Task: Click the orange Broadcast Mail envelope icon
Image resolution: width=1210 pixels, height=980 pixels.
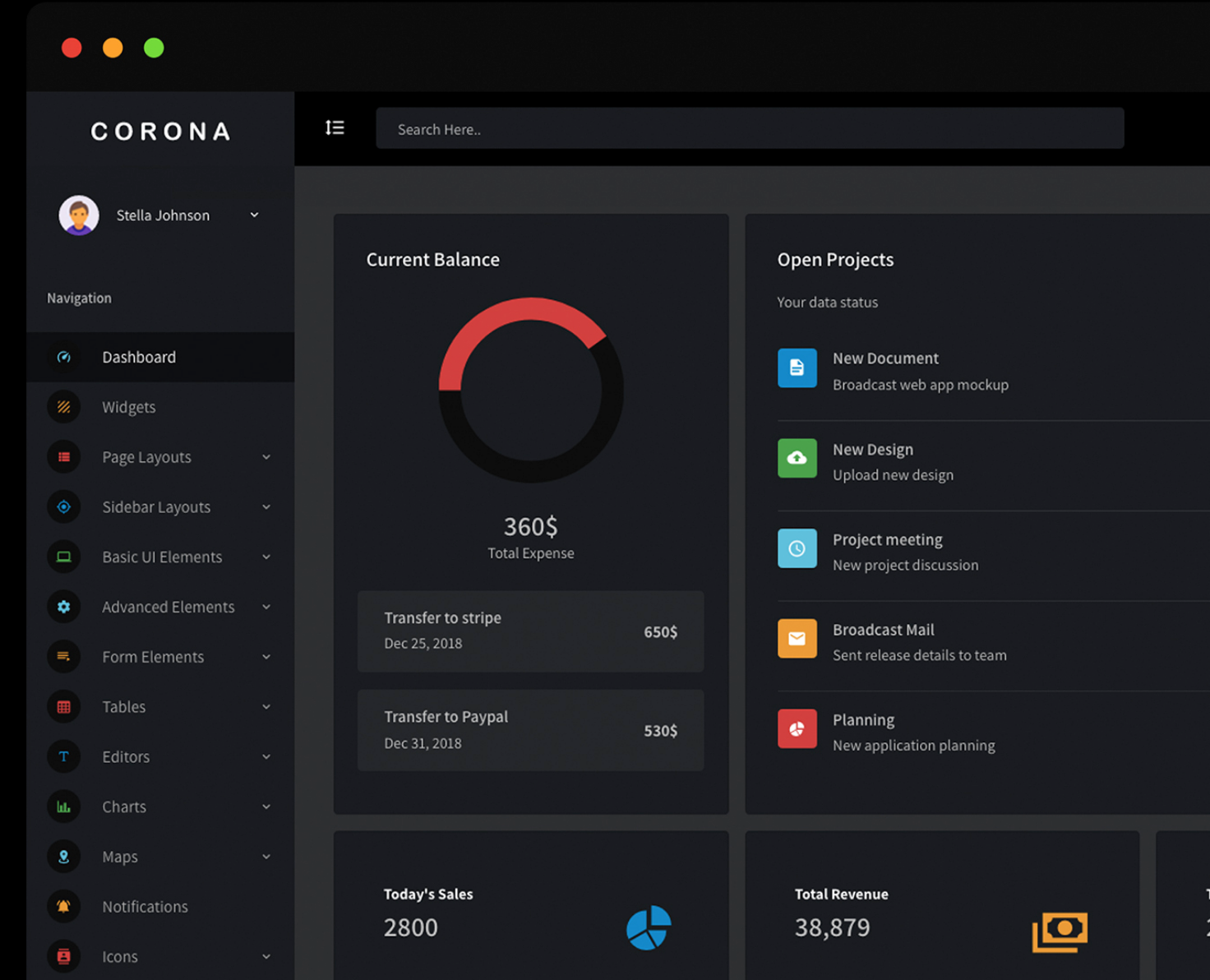Action: (x=797, y=639)
